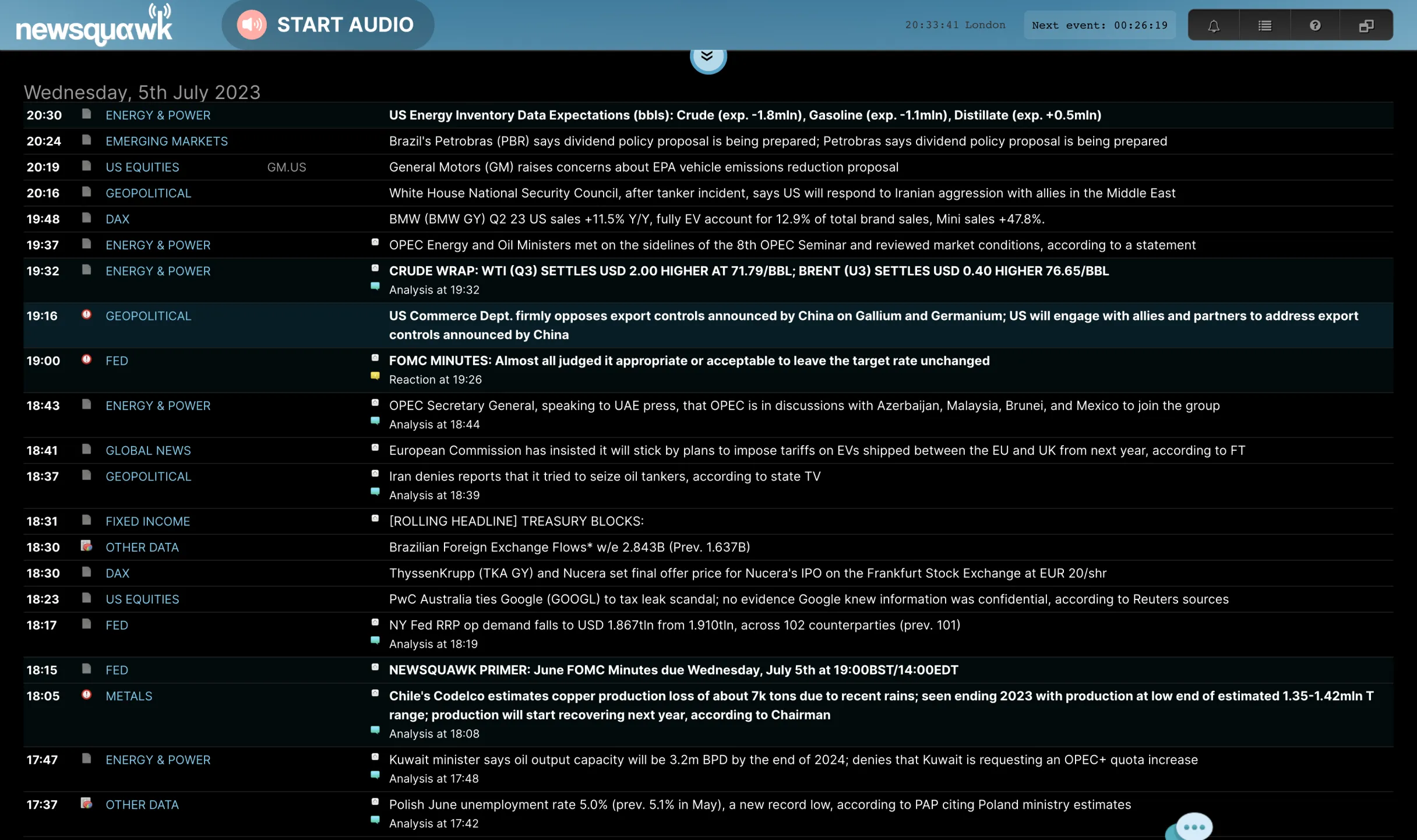Filter by ENERGY & POWER category at 20:30
1417x840 pixels.
point(158,115)
